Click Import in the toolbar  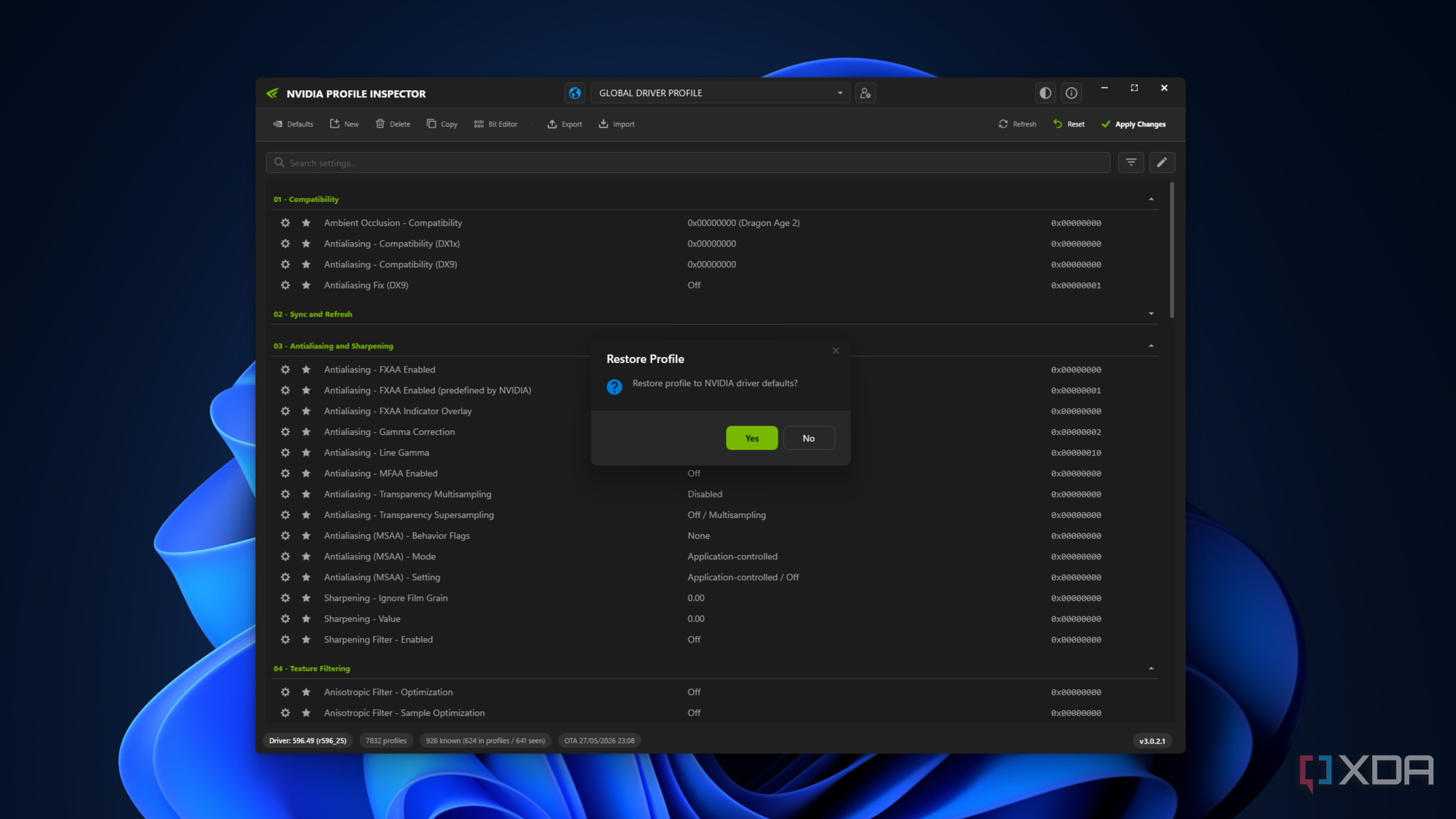617,124
